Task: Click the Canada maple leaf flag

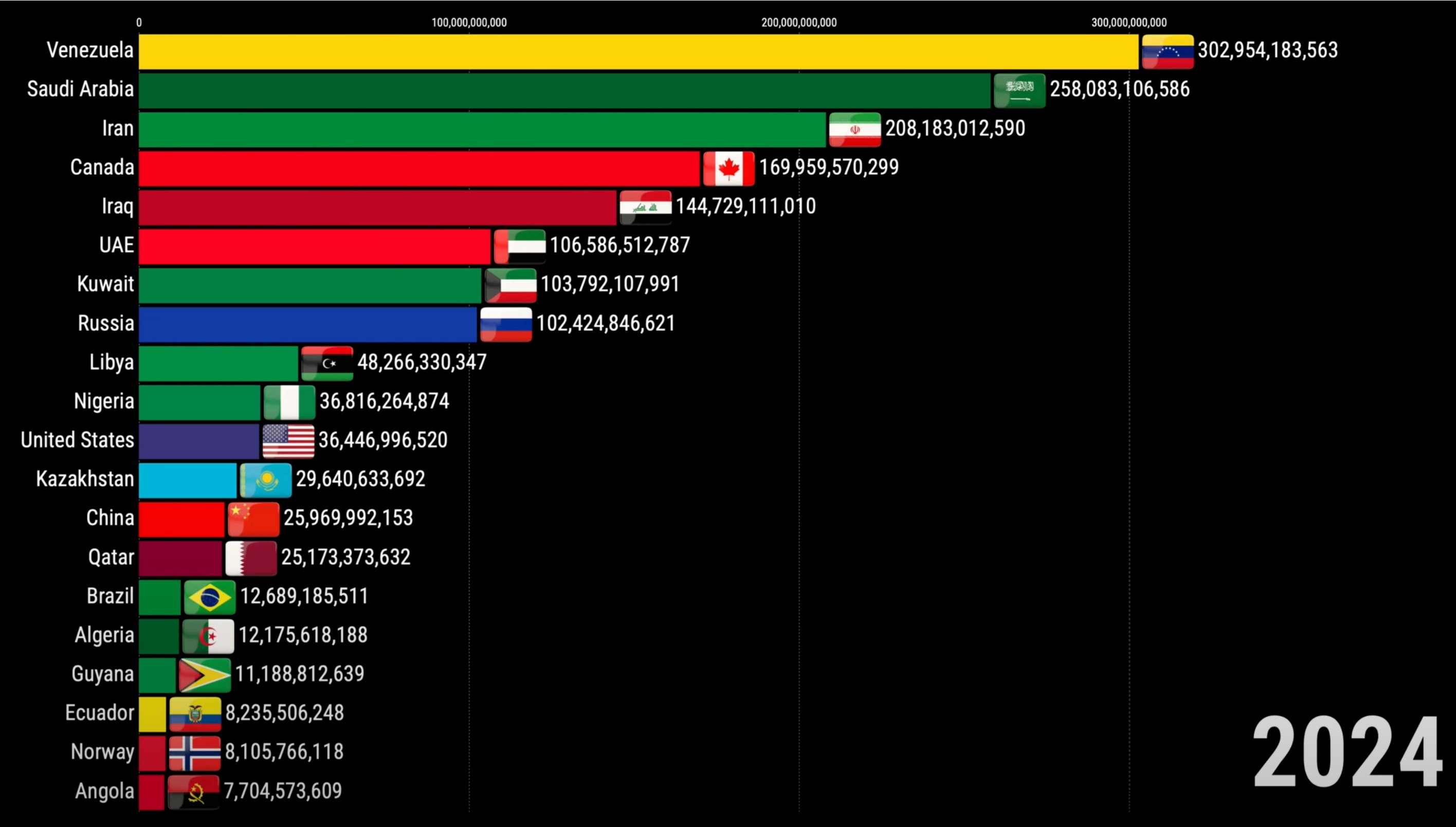Action: (x=729, y=169)
